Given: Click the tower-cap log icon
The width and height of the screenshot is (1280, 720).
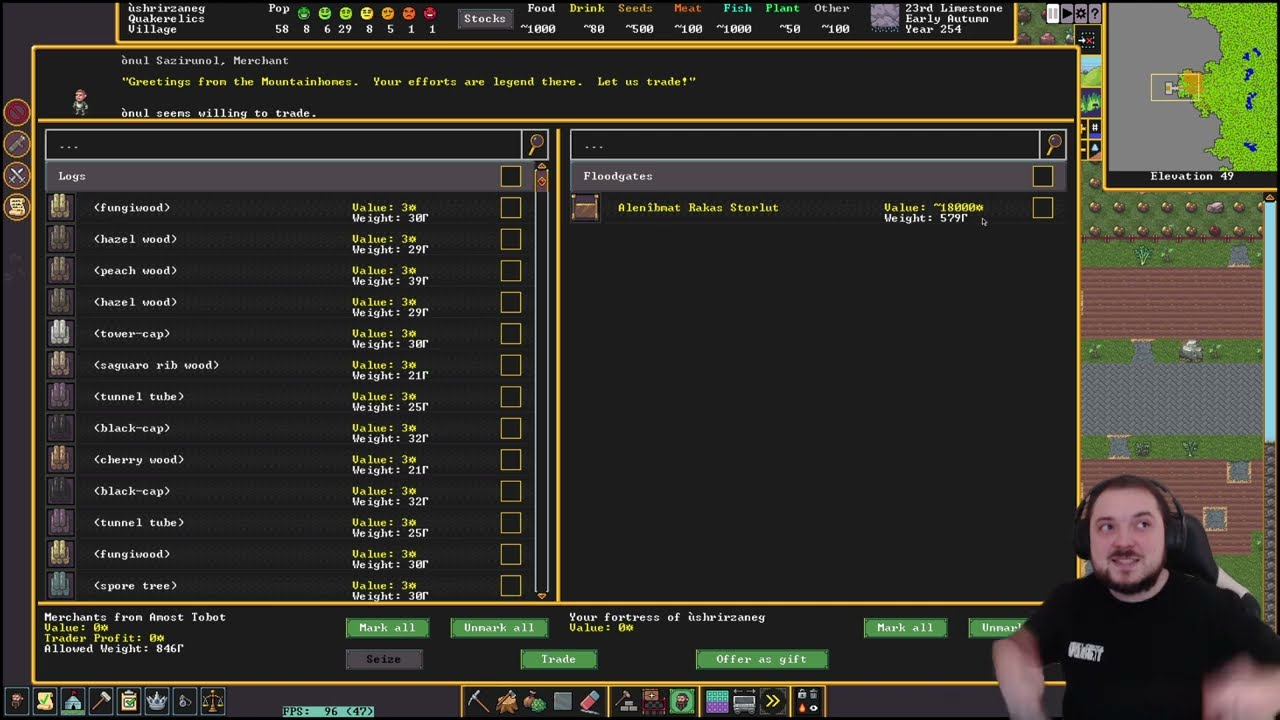Looking at the screenshot, I should click(60, 334).
